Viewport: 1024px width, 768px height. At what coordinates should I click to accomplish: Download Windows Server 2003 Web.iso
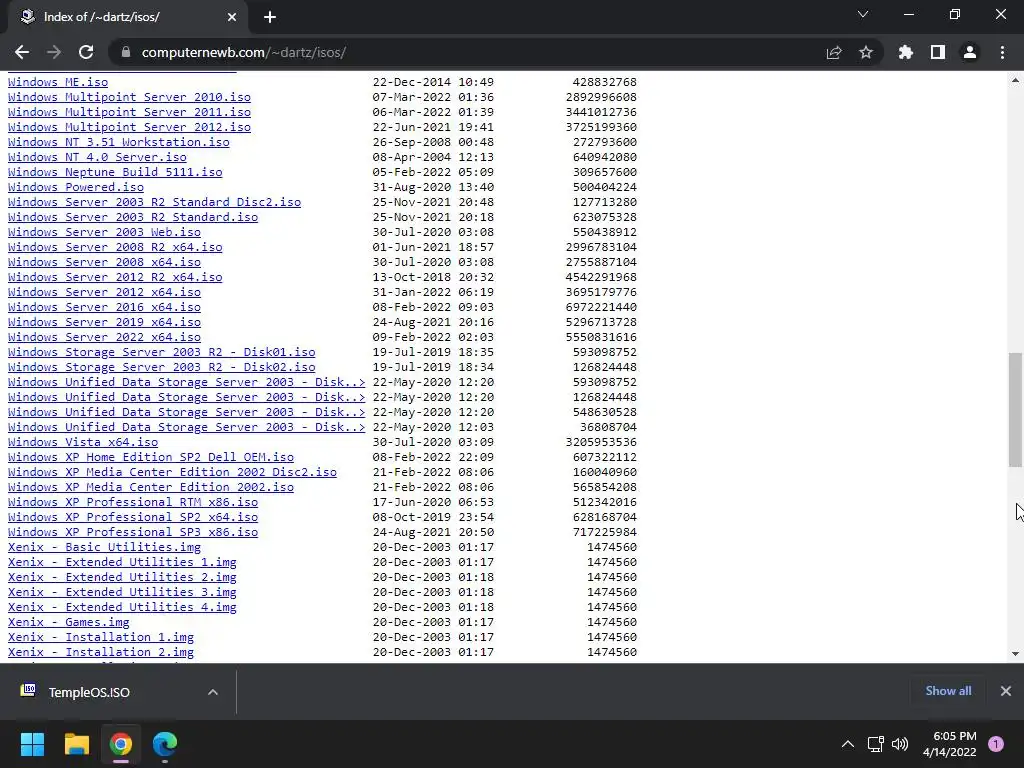pyautogui.click(x=104, y=232)
